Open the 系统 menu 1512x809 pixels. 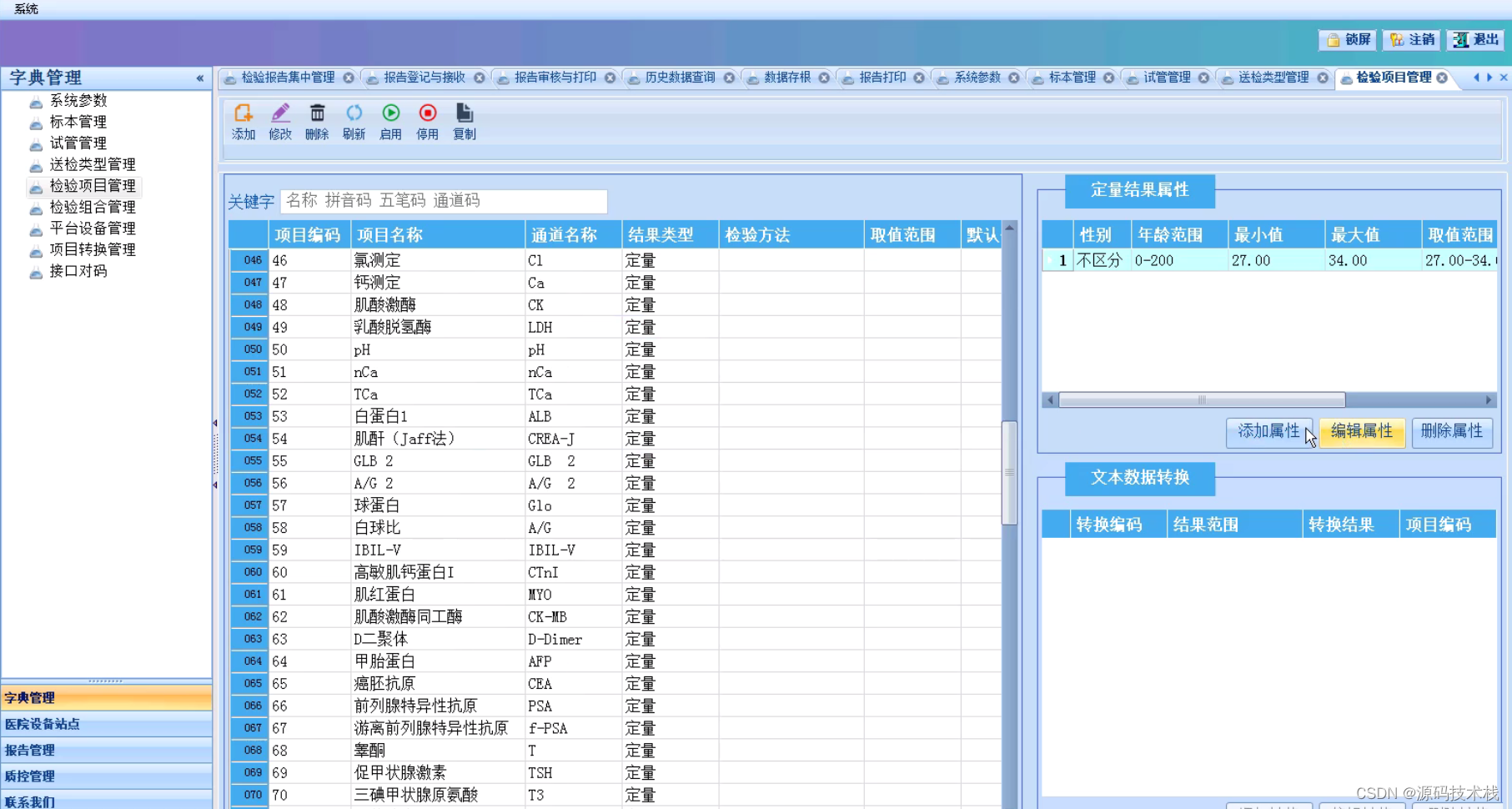tap(26, 8)
